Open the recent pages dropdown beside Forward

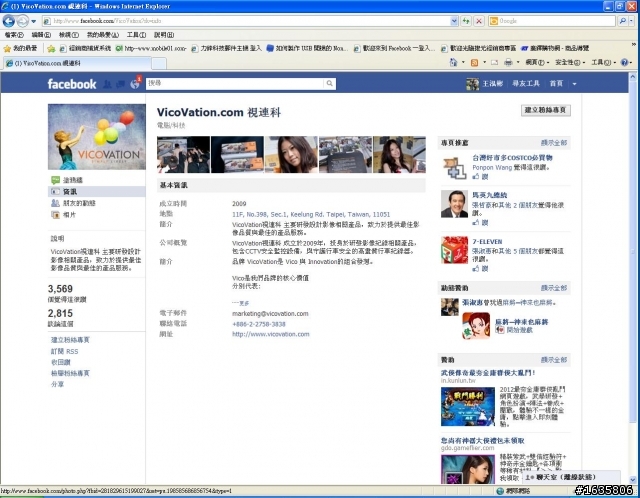[34, 21]
